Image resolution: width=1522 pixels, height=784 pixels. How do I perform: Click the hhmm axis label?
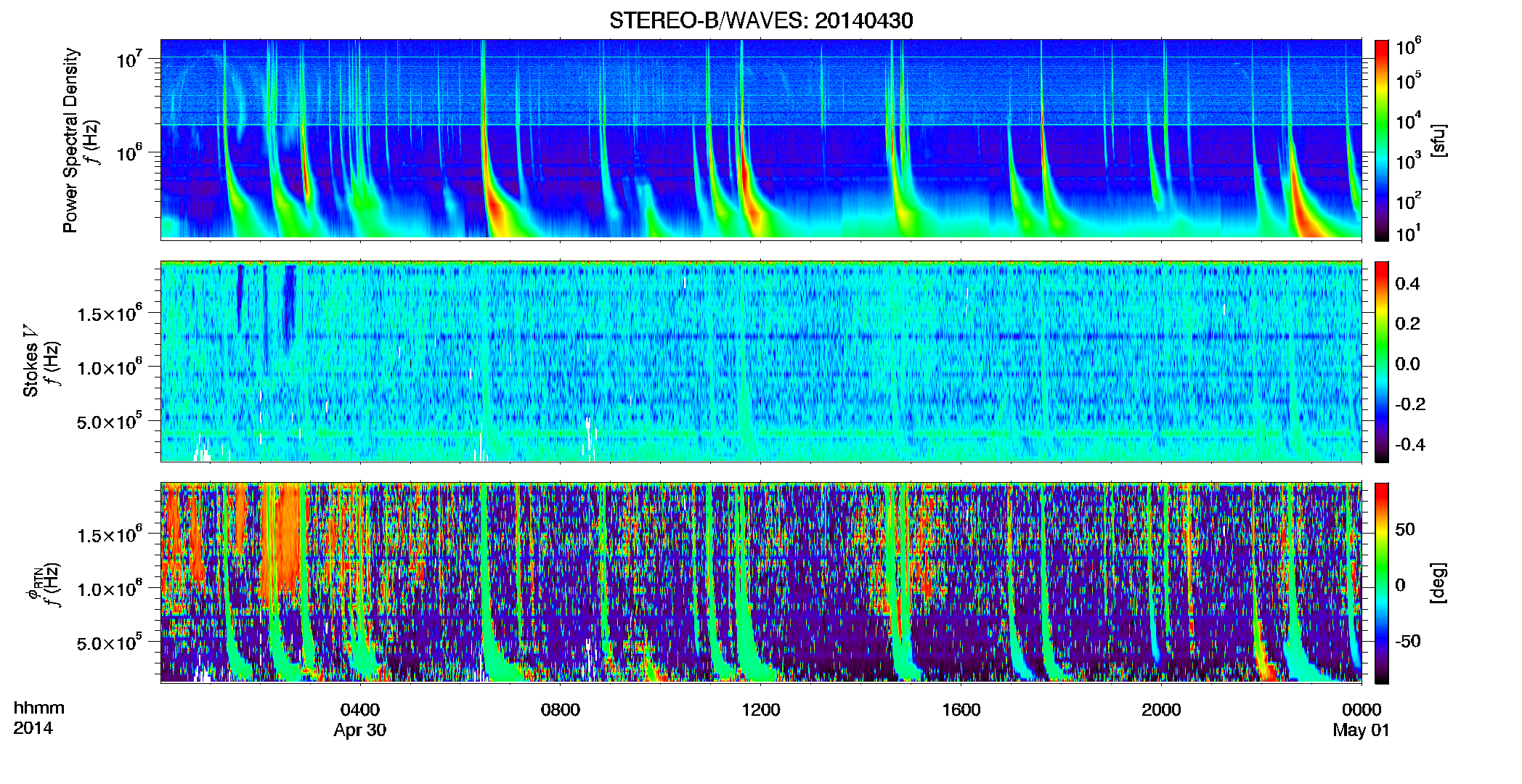(x=39, y=708)
